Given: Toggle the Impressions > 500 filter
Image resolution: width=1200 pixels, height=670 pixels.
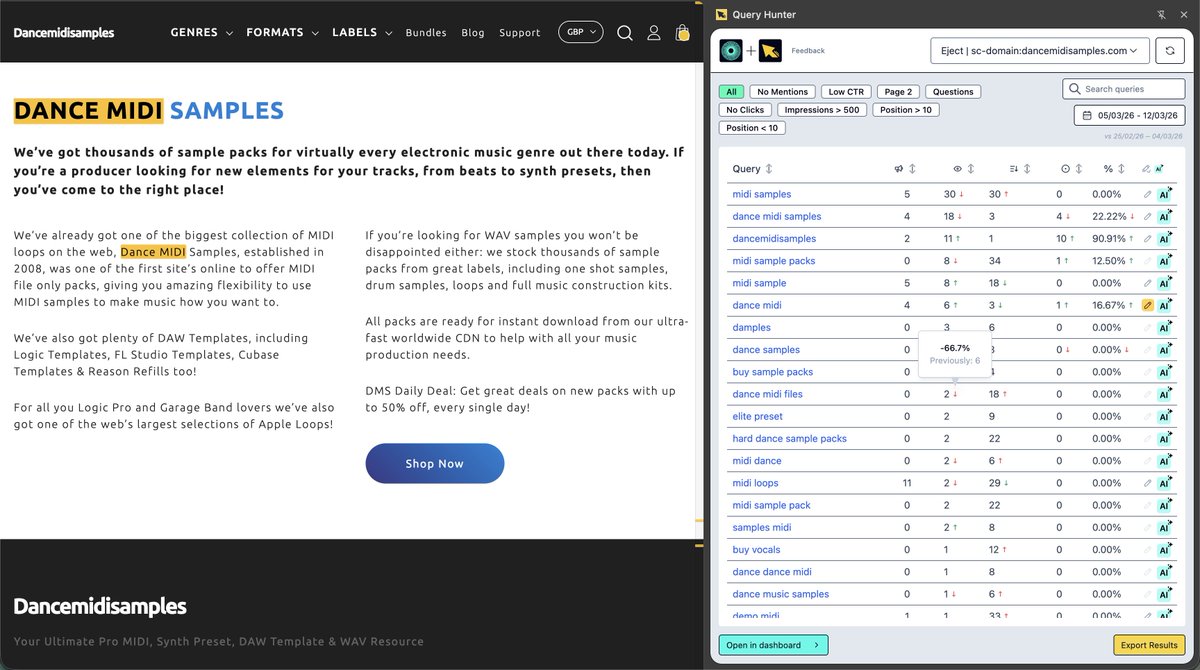Looking at the screenshot, I should click(822, 110).
